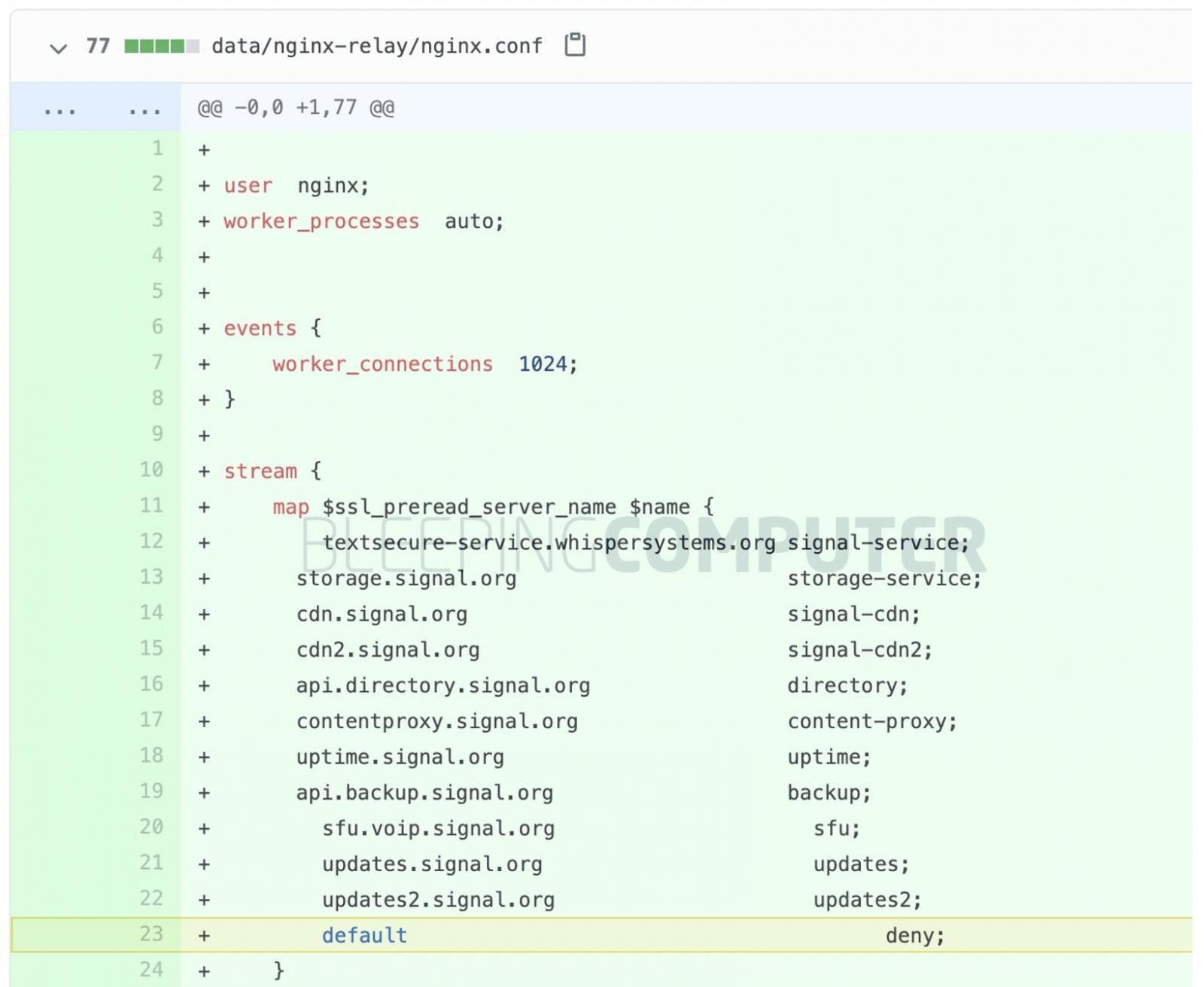
Task: Click 'contentproxy.signal.org' hostname
Action: pos(437,721)
